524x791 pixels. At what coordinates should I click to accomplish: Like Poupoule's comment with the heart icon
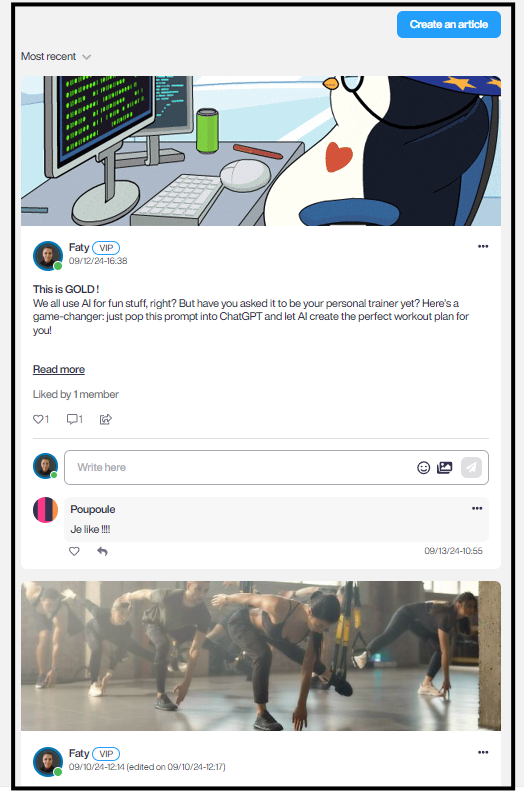tap(74, 551)
